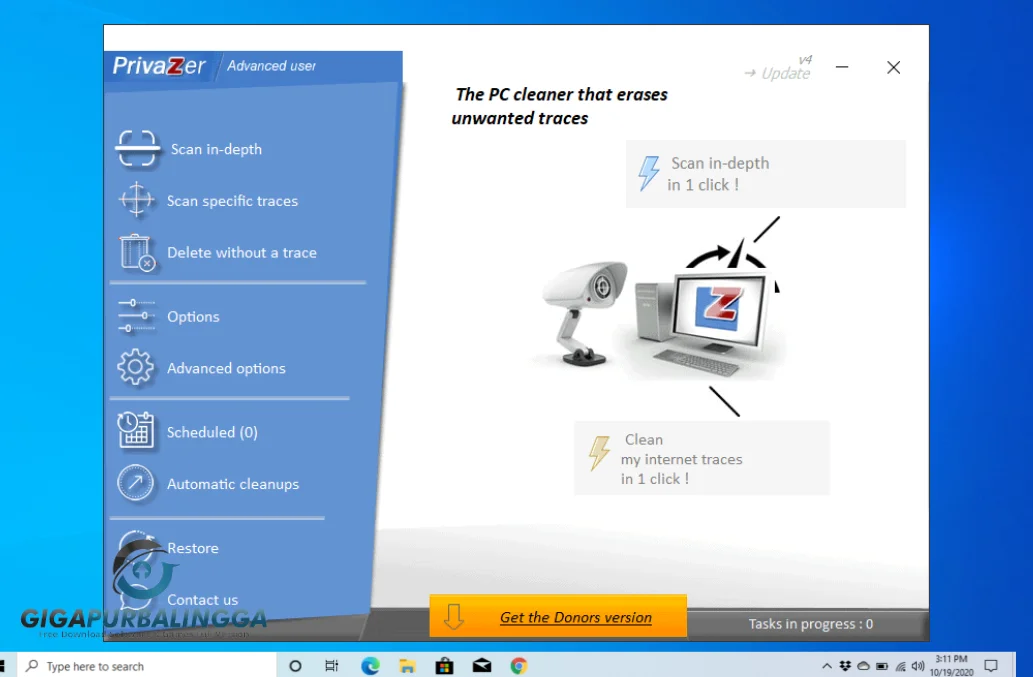Image resolution: width=1033 pixels, height=677 pixels.
Task: Open the notification center icon
Action: [991, 666]
